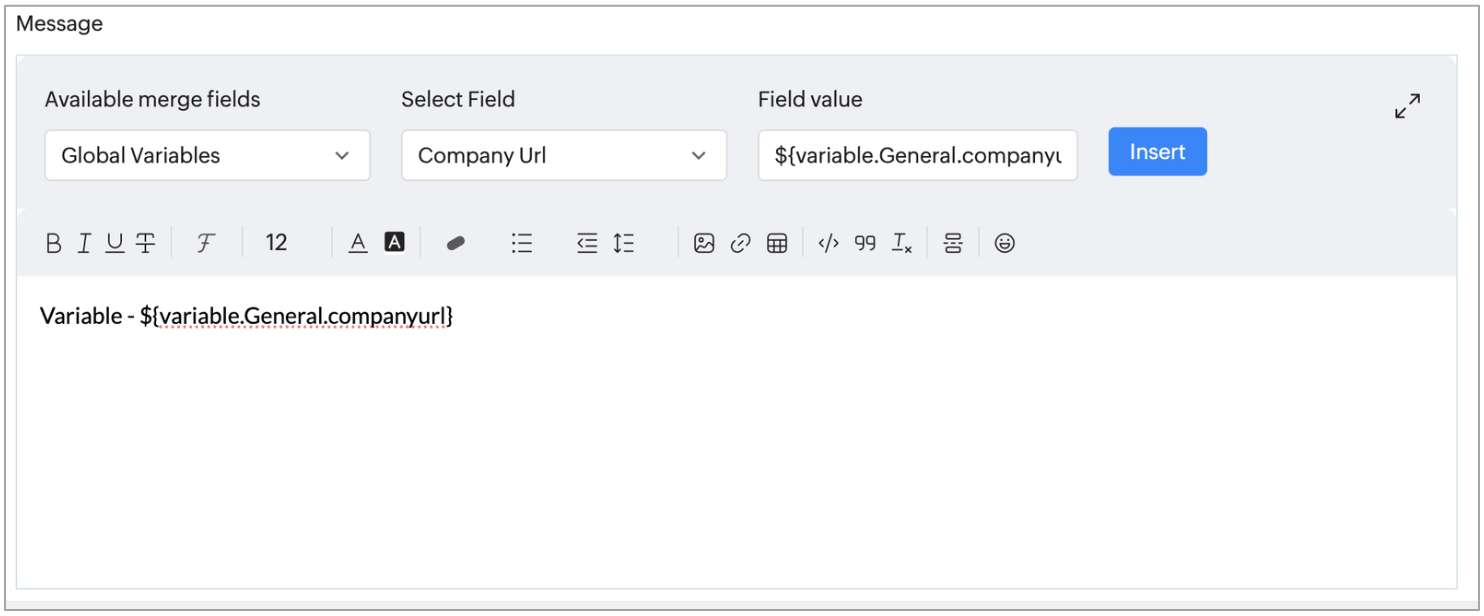Toggle underline formatting
1484x616 pixels.
tap(115, 243)
